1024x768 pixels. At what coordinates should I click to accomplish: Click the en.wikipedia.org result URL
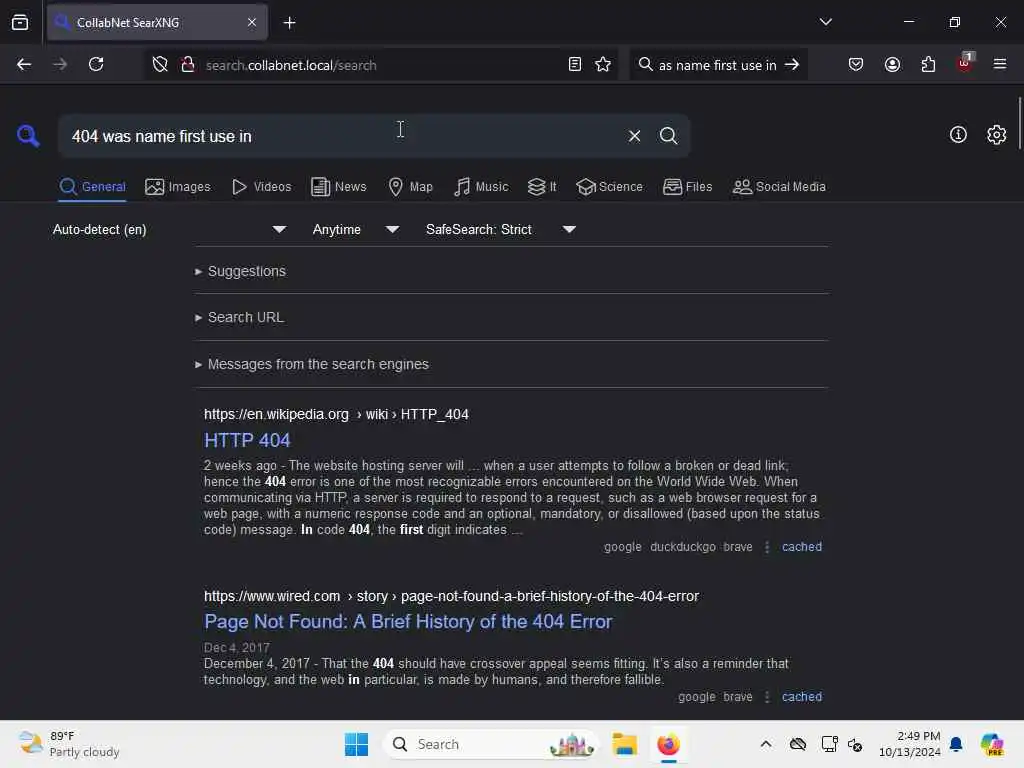tap(336, 414)
